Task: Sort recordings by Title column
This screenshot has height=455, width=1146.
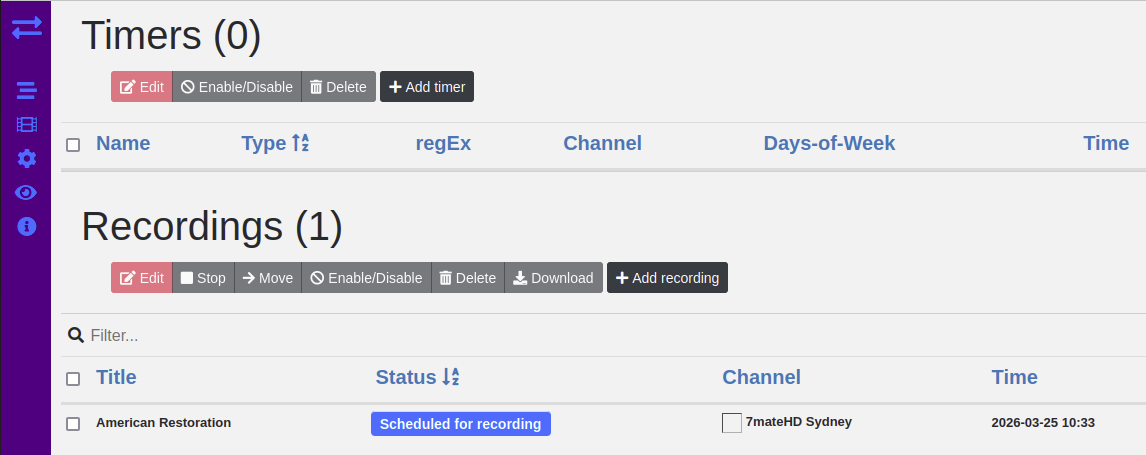Action: click(x=116, y=377)
